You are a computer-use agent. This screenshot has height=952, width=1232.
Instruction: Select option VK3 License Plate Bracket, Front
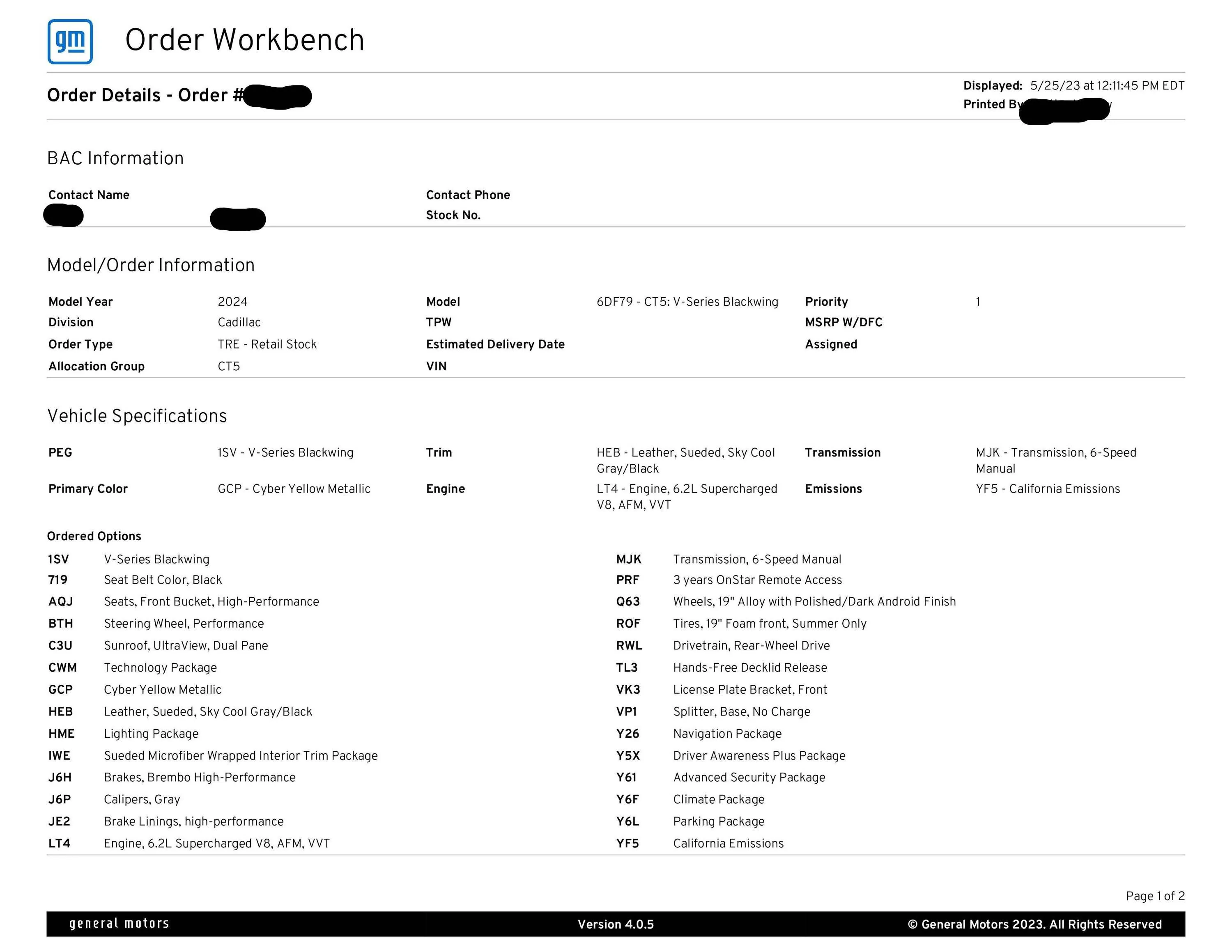pos(722,690)
